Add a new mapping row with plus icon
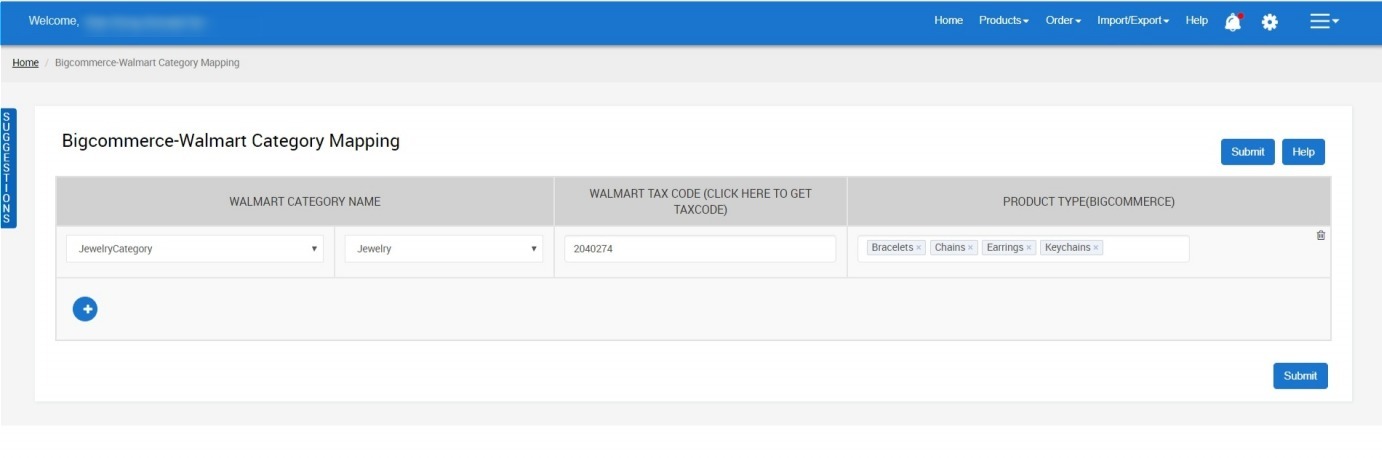The image size is (1382, 458). click(85, 309)
